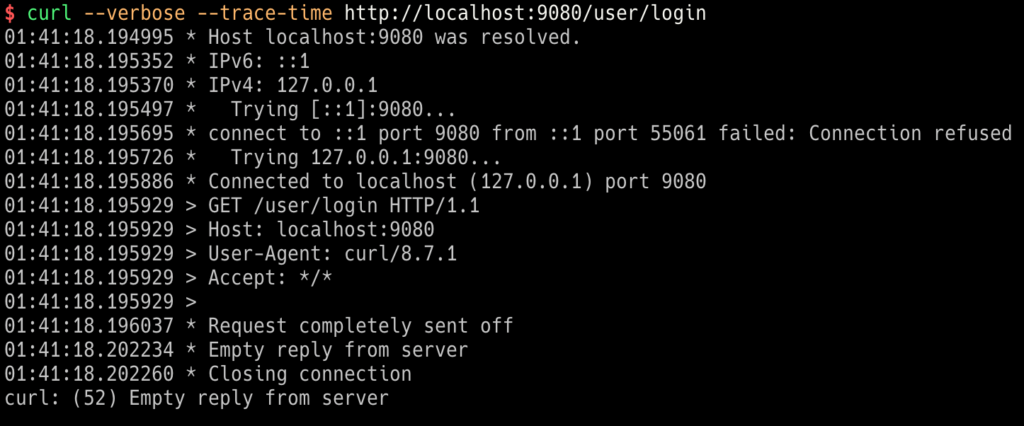Click the "Trying [::1]:9080..." text
This screenshot has width=1024, height=426.
343,110
